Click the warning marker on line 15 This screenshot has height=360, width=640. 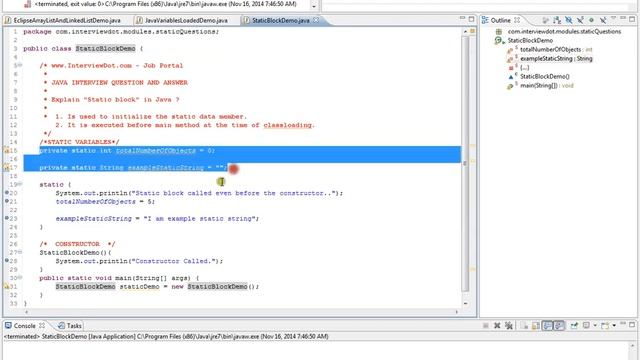click(x=6, y=151)
